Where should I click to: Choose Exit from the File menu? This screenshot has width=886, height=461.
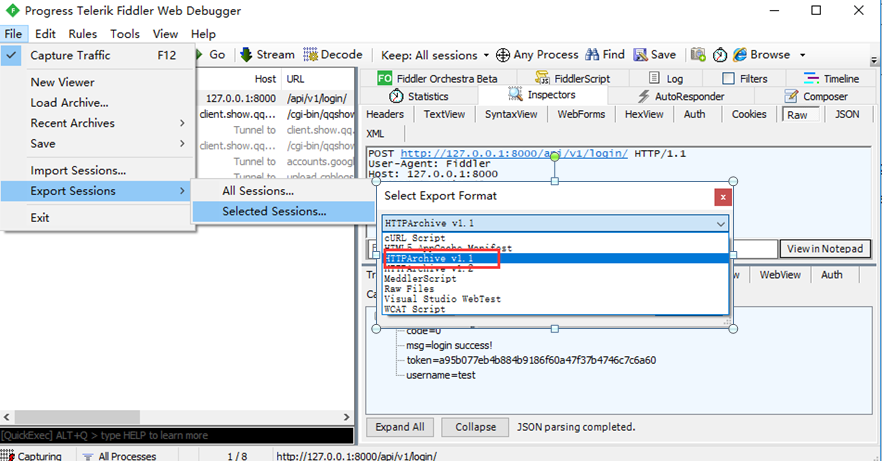tap(98, 218)
